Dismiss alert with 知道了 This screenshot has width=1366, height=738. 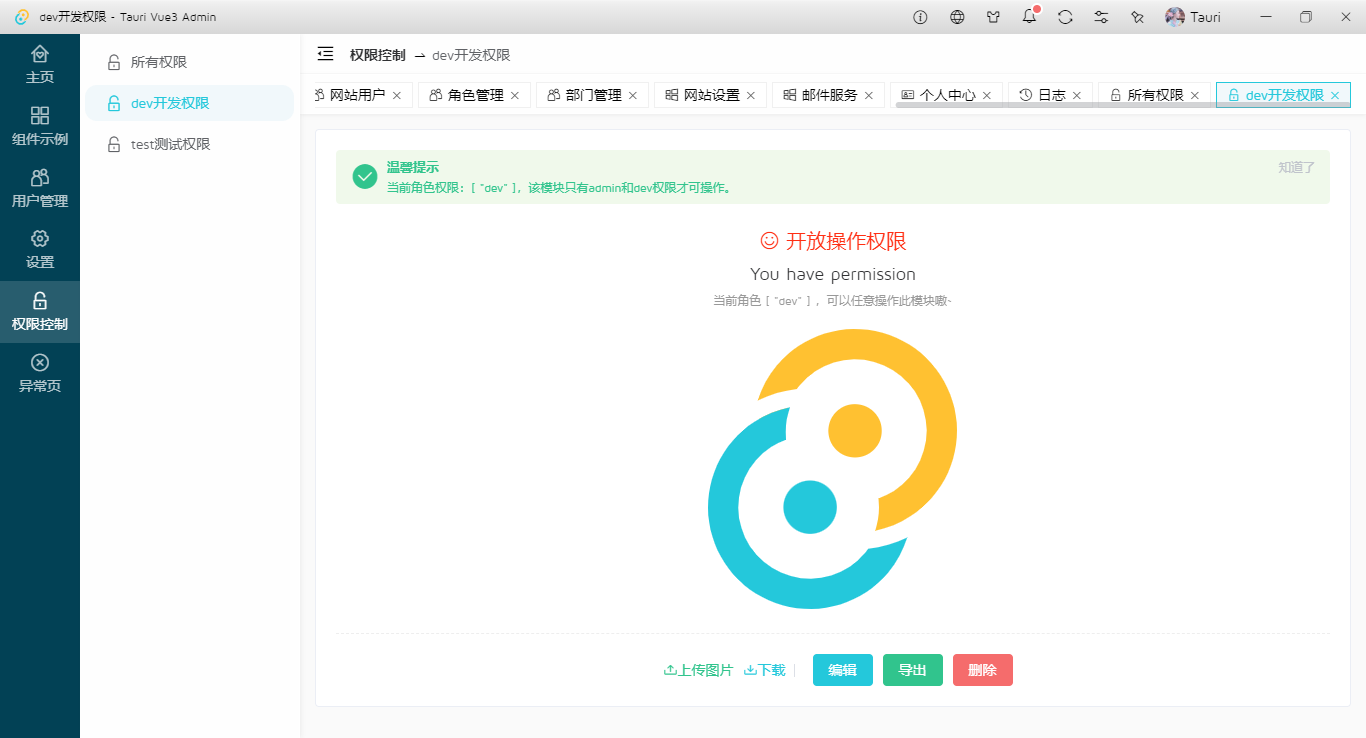click(x=1296, y=167)
